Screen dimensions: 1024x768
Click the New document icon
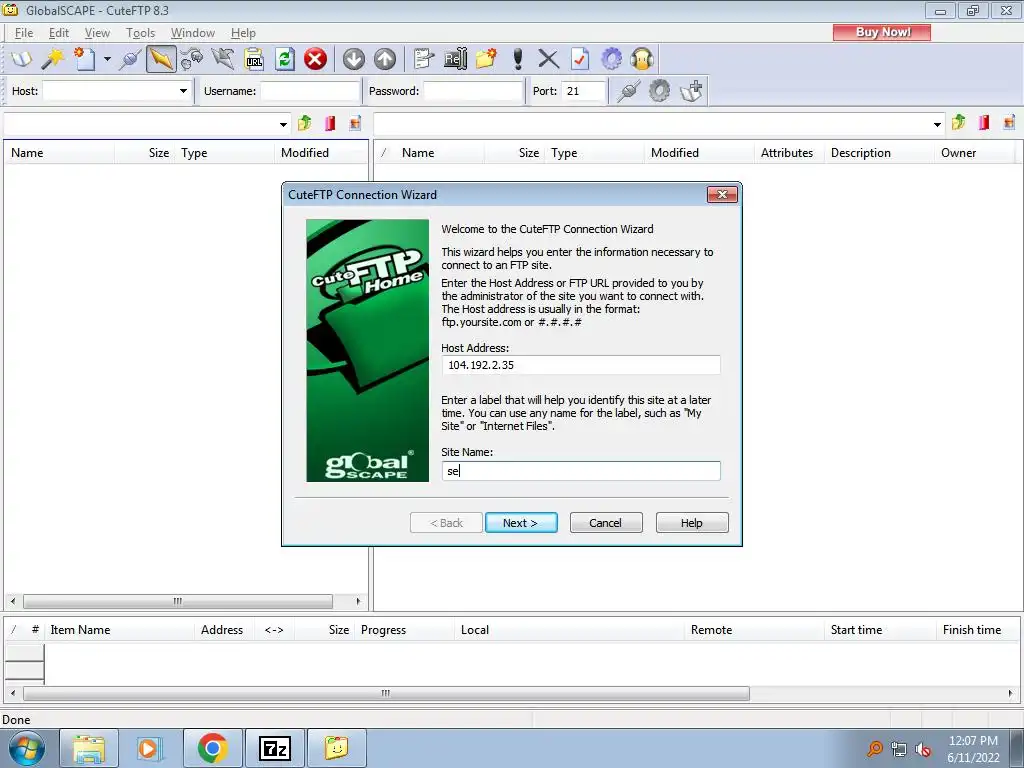pos(84,59)
